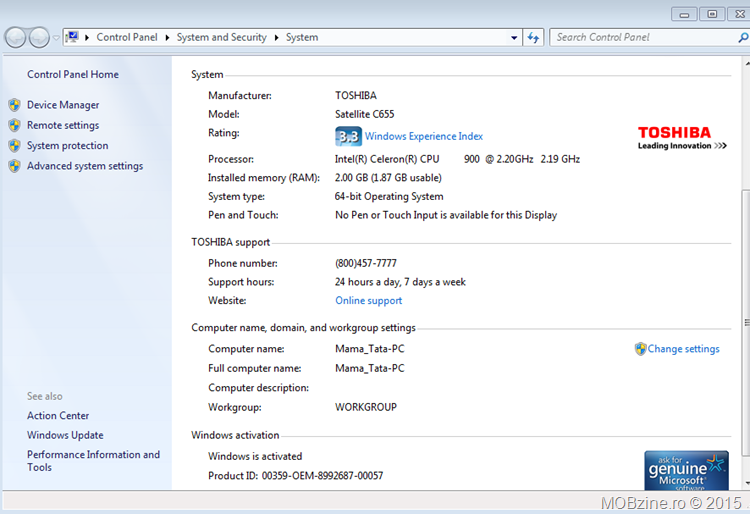Click the genuine Microsoft software badge

[x=686, y=470]
